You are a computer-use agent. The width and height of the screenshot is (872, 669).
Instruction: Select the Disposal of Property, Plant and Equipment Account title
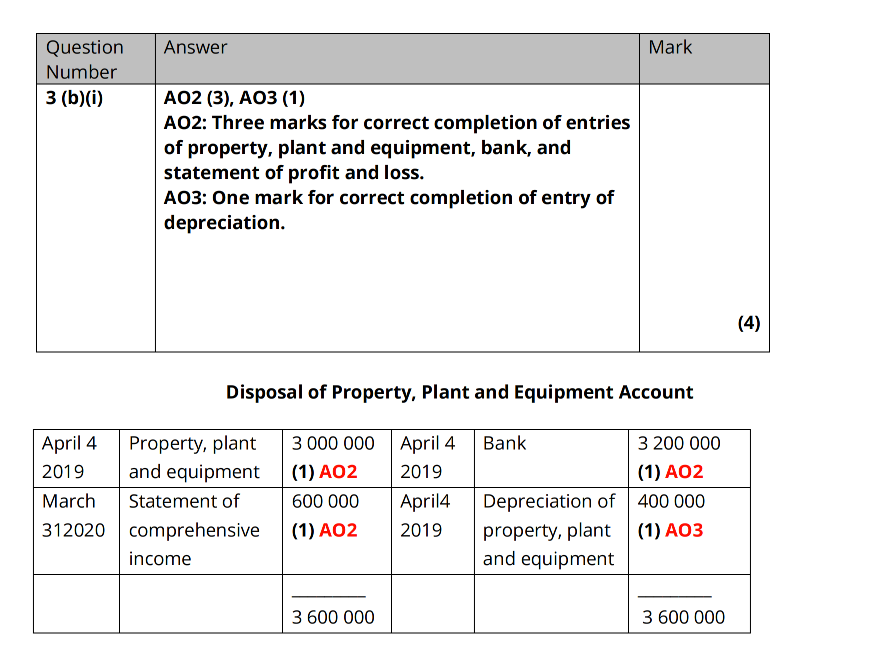[459, 392]
